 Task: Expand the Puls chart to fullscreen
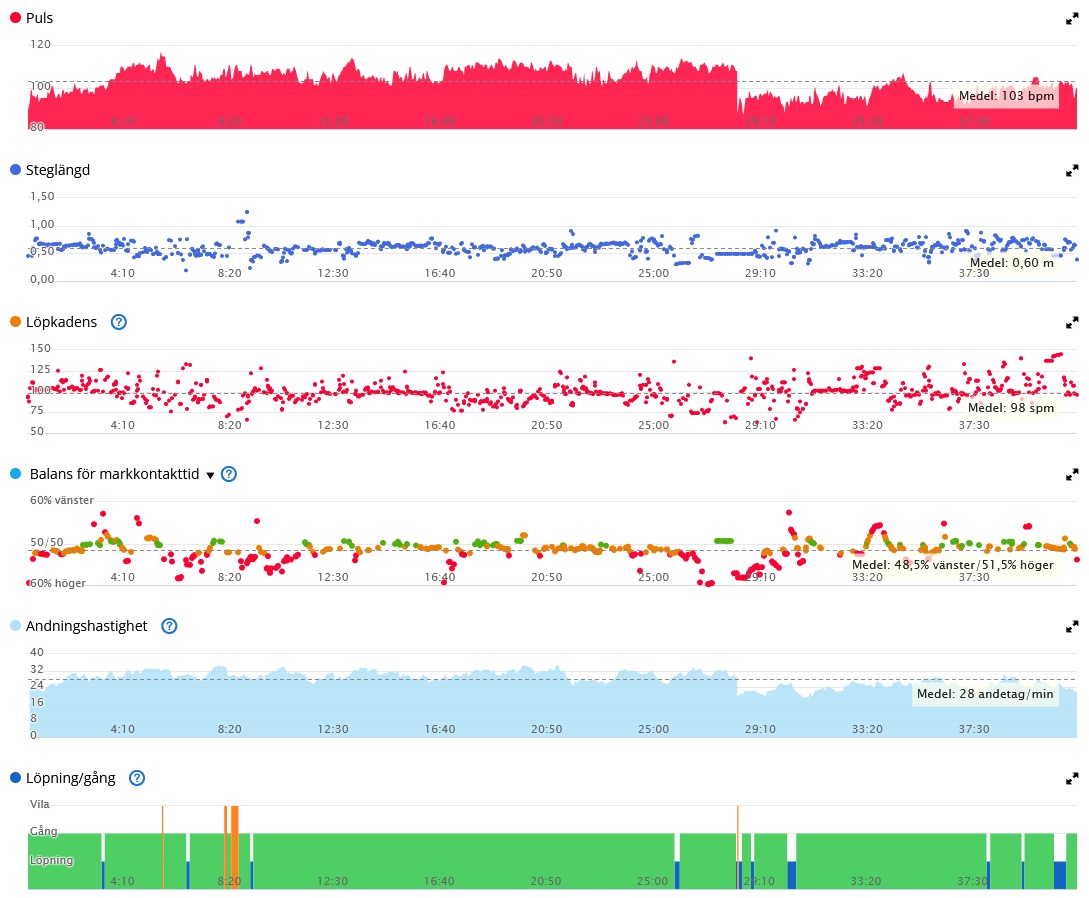[1072, 19]
